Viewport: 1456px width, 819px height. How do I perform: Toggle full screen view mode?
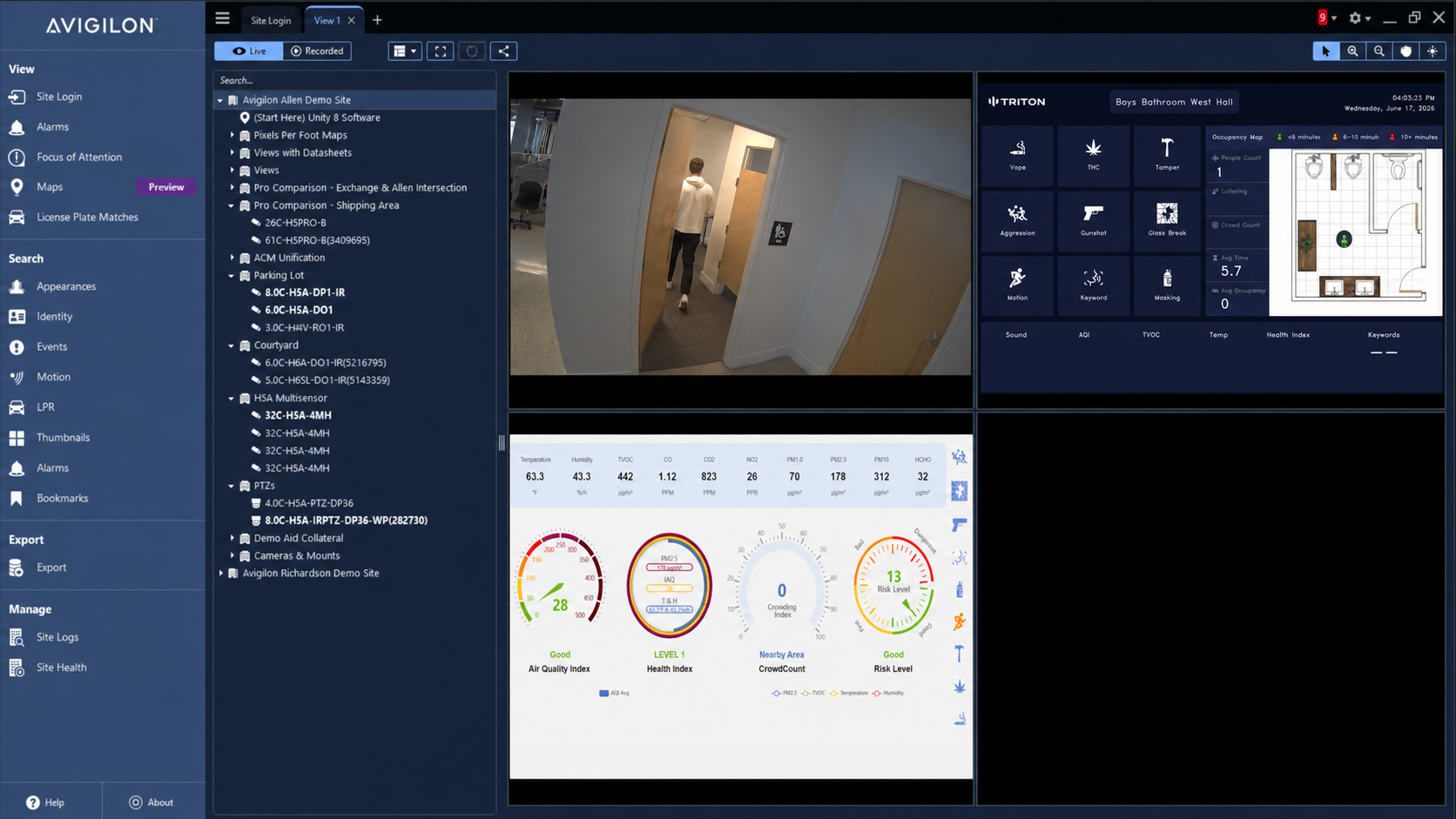coord(441,51)
